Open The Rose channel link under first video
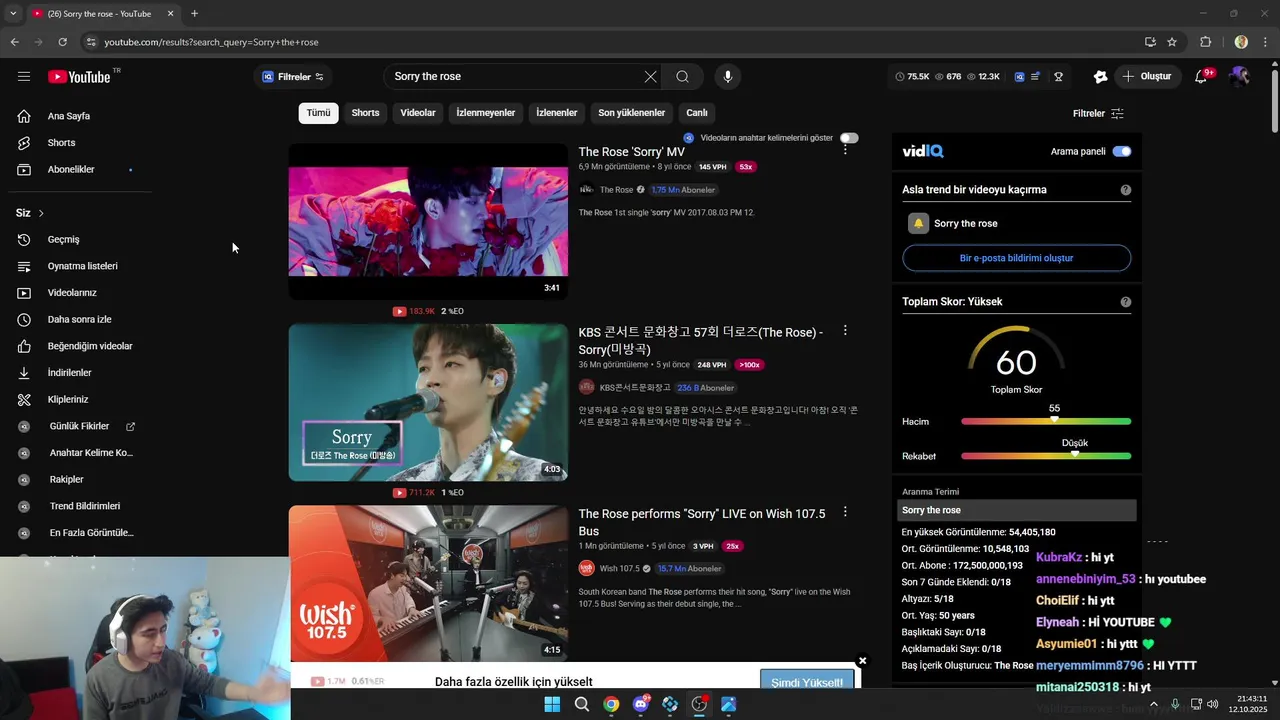 point(616,190)
